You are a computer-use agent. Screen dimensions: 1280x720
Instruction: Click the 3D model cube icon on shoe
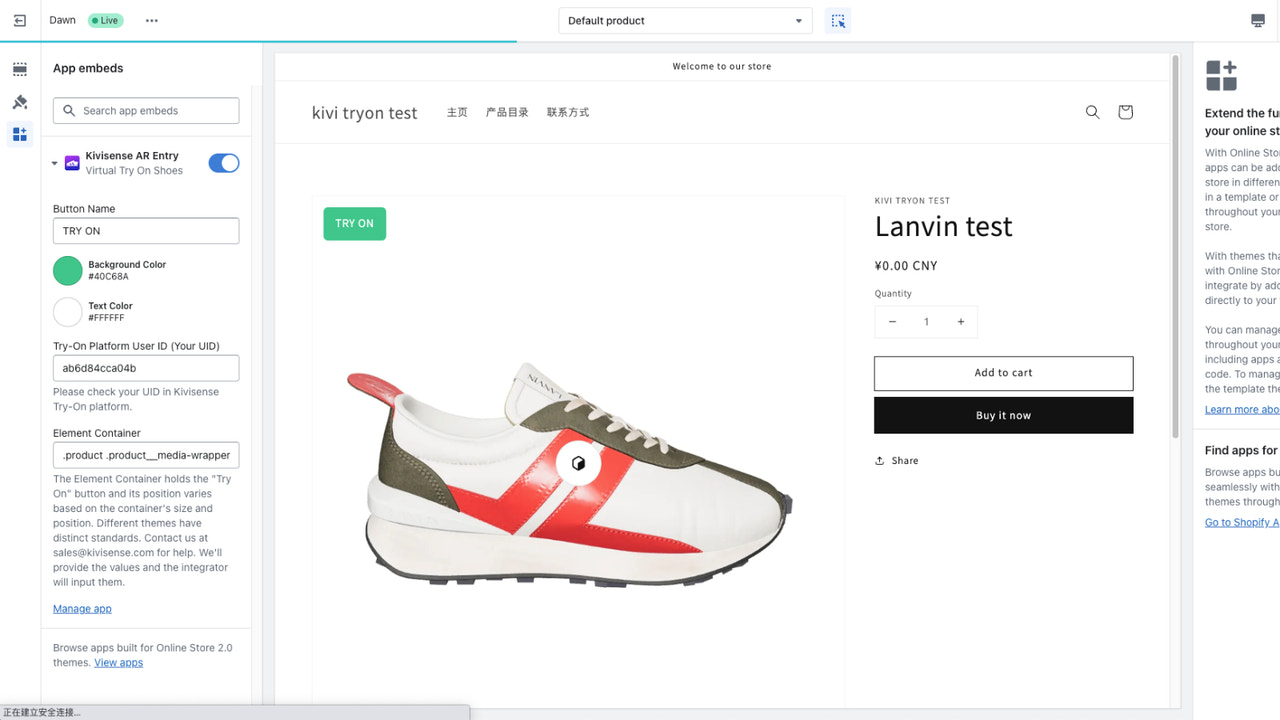point(578,463)
